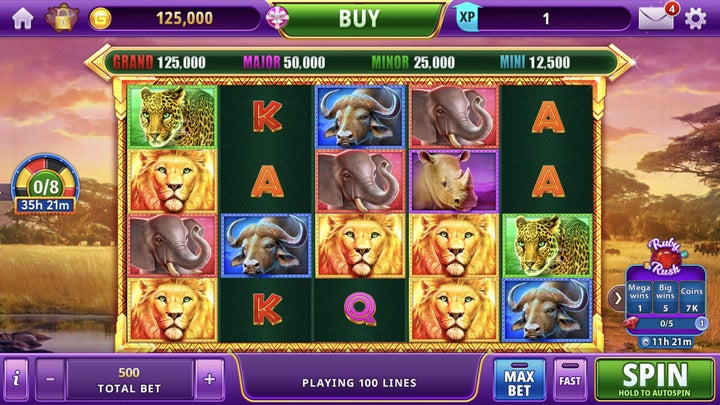The image size is (720, 405).
Task: Open the locked piggy bank
Action: coord(62,18)
